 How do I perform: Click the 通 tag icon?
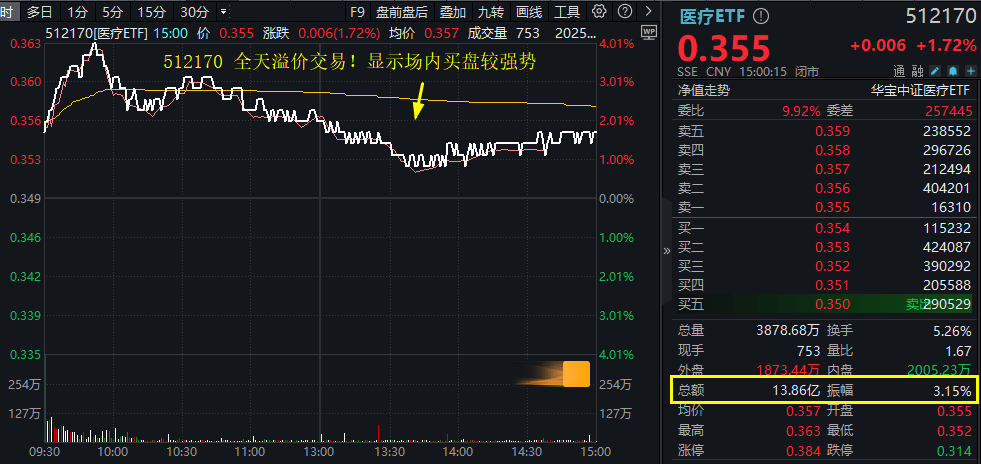click(900, 71)
